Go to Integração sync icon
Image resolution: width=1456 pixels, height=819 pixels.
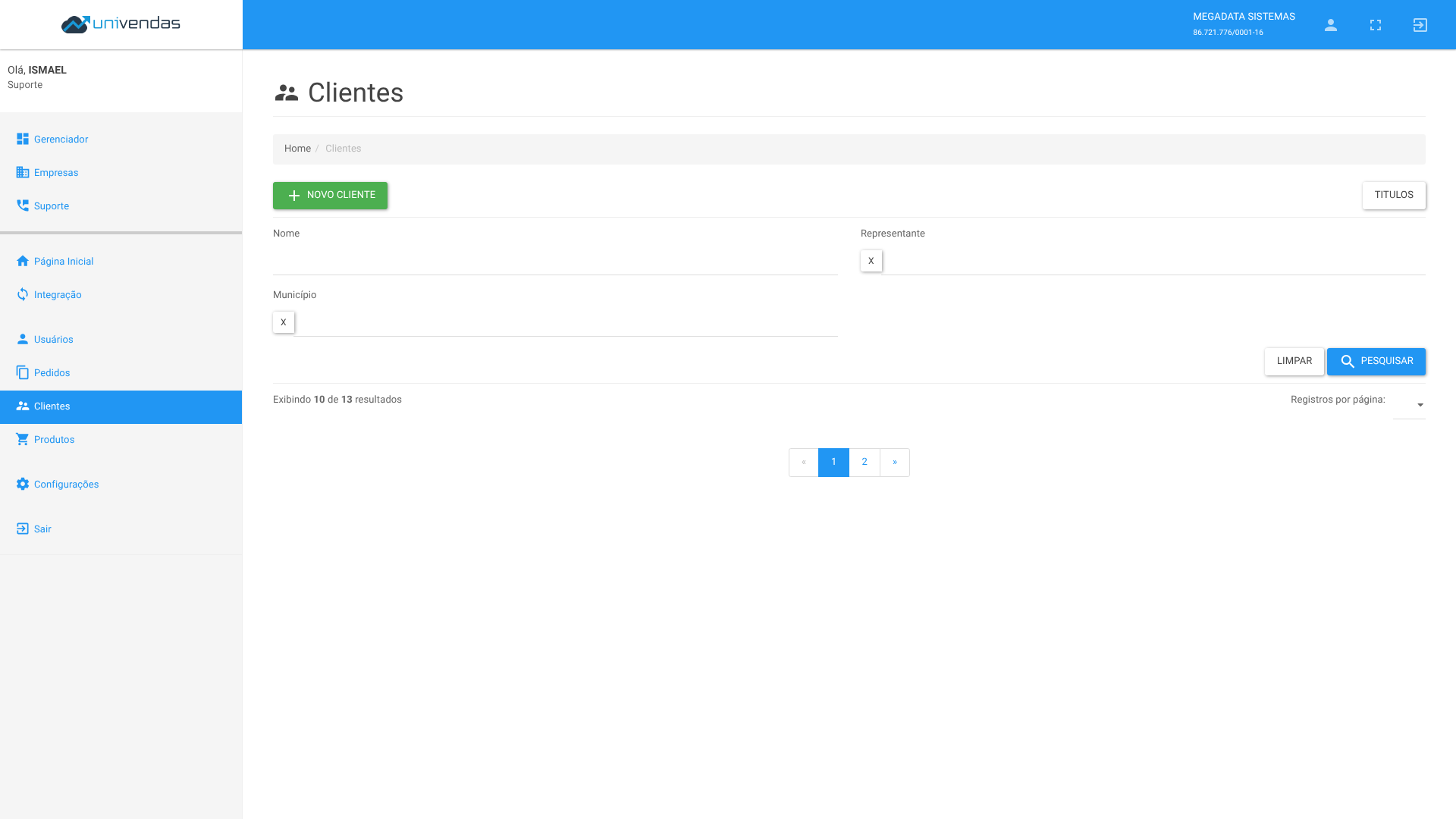pyautogui.click(x=23, y=295)
